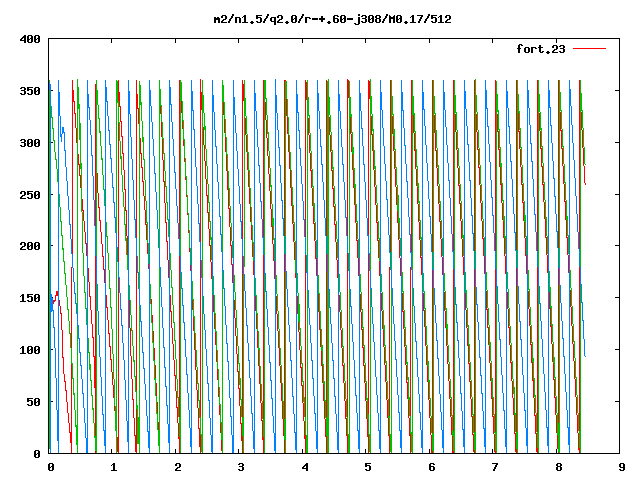The width and height of the screenshot is (640, 480).
Task: Click the x-axis label 6
Action: [432, 467]
